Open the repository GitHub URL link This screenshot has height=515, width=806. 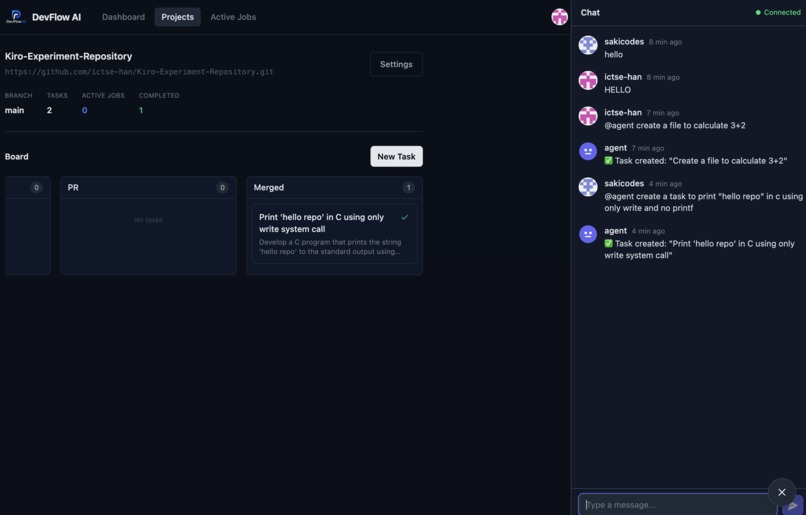click(x=139, y=72)
